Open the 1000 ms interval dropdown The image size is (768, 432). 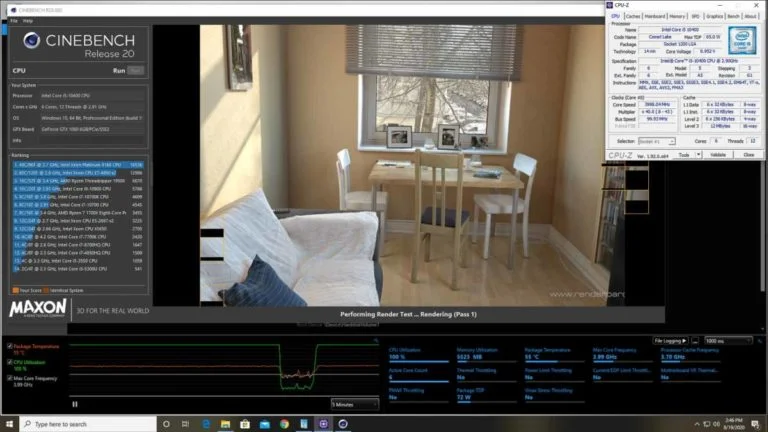(x=728, y=340)
